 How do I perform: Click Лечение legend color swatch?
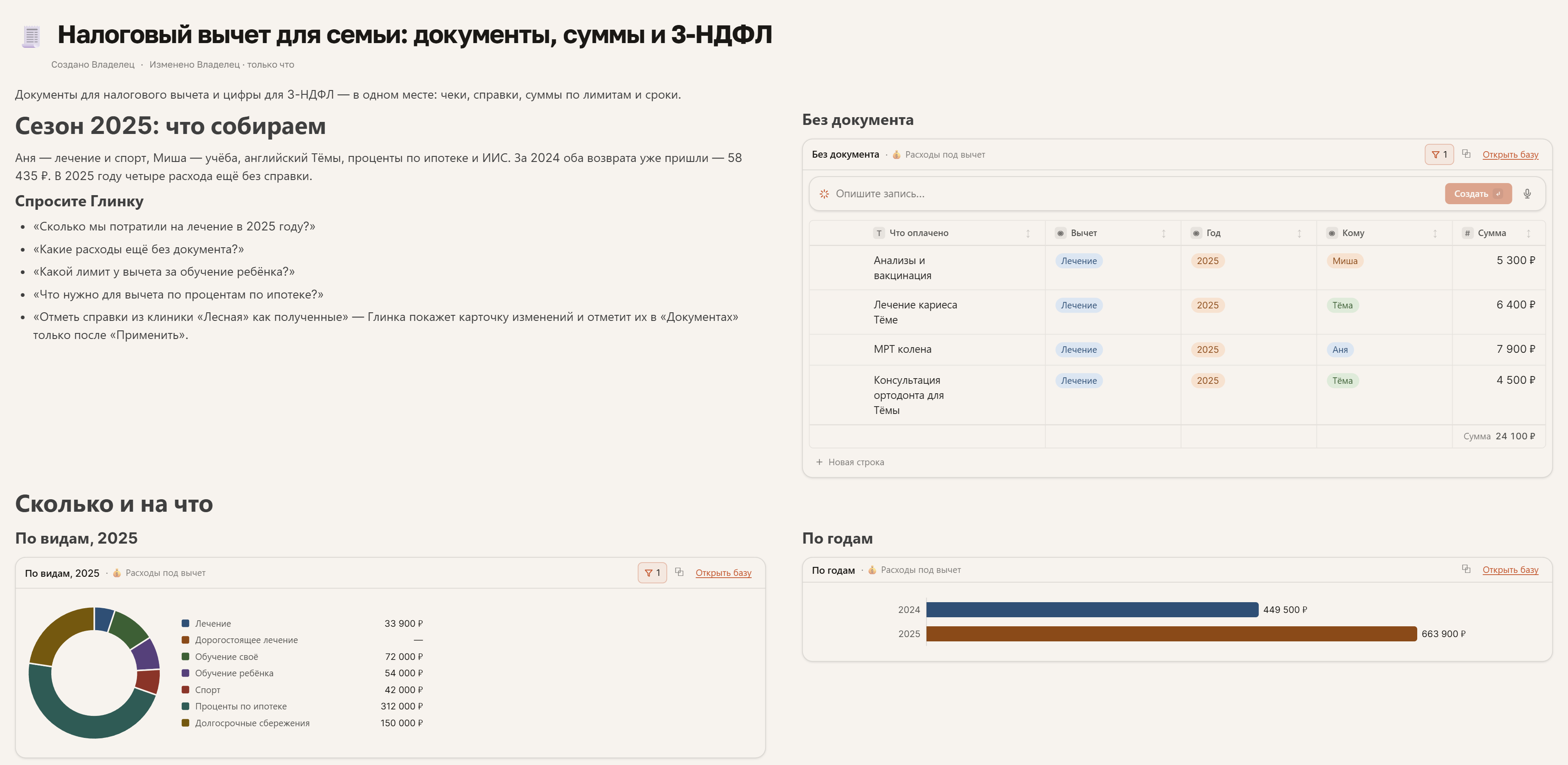pyautogui.click(x=186, y=623)
